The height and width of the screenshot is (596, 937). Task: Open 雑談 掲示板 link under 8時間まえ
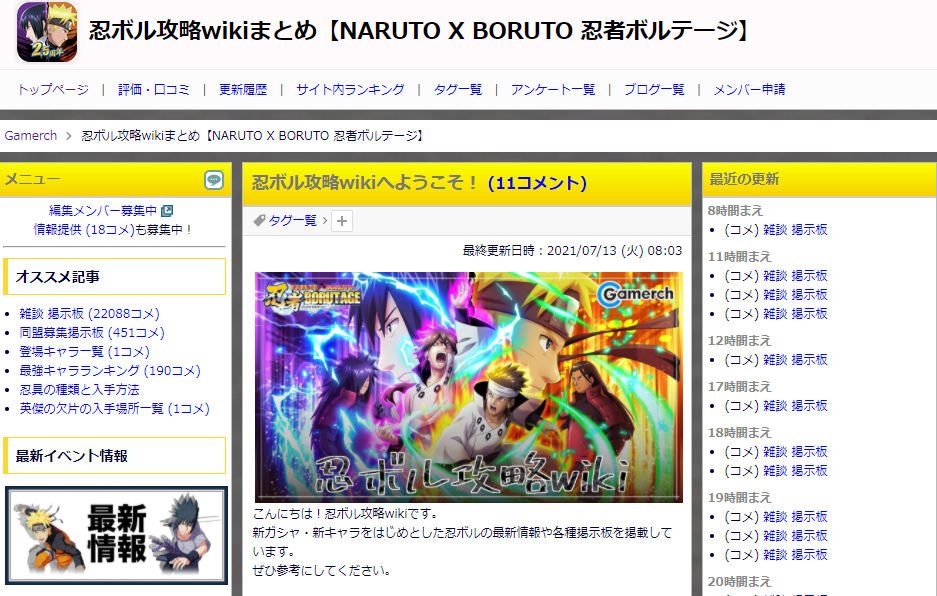click(795, 230)
